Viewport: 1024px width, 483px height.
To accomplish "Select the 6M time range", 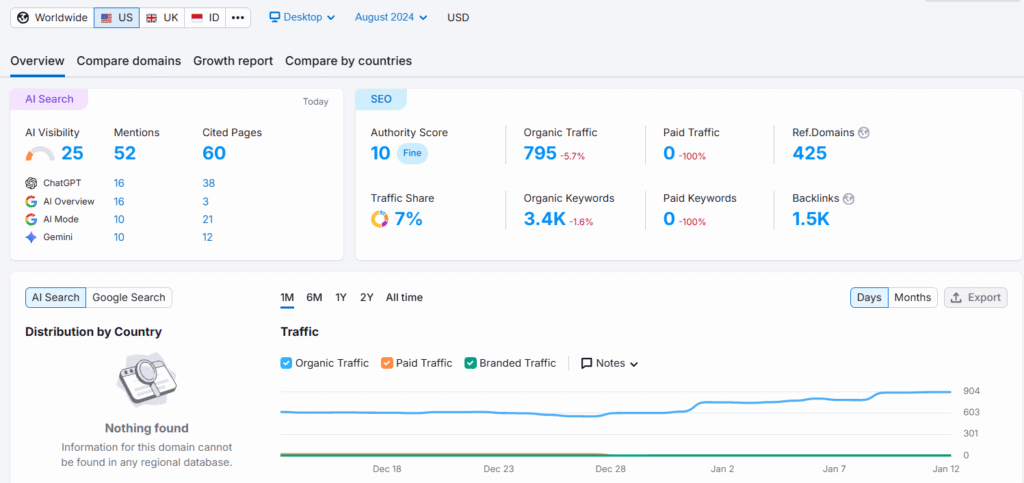I will (x=314, y=297).
